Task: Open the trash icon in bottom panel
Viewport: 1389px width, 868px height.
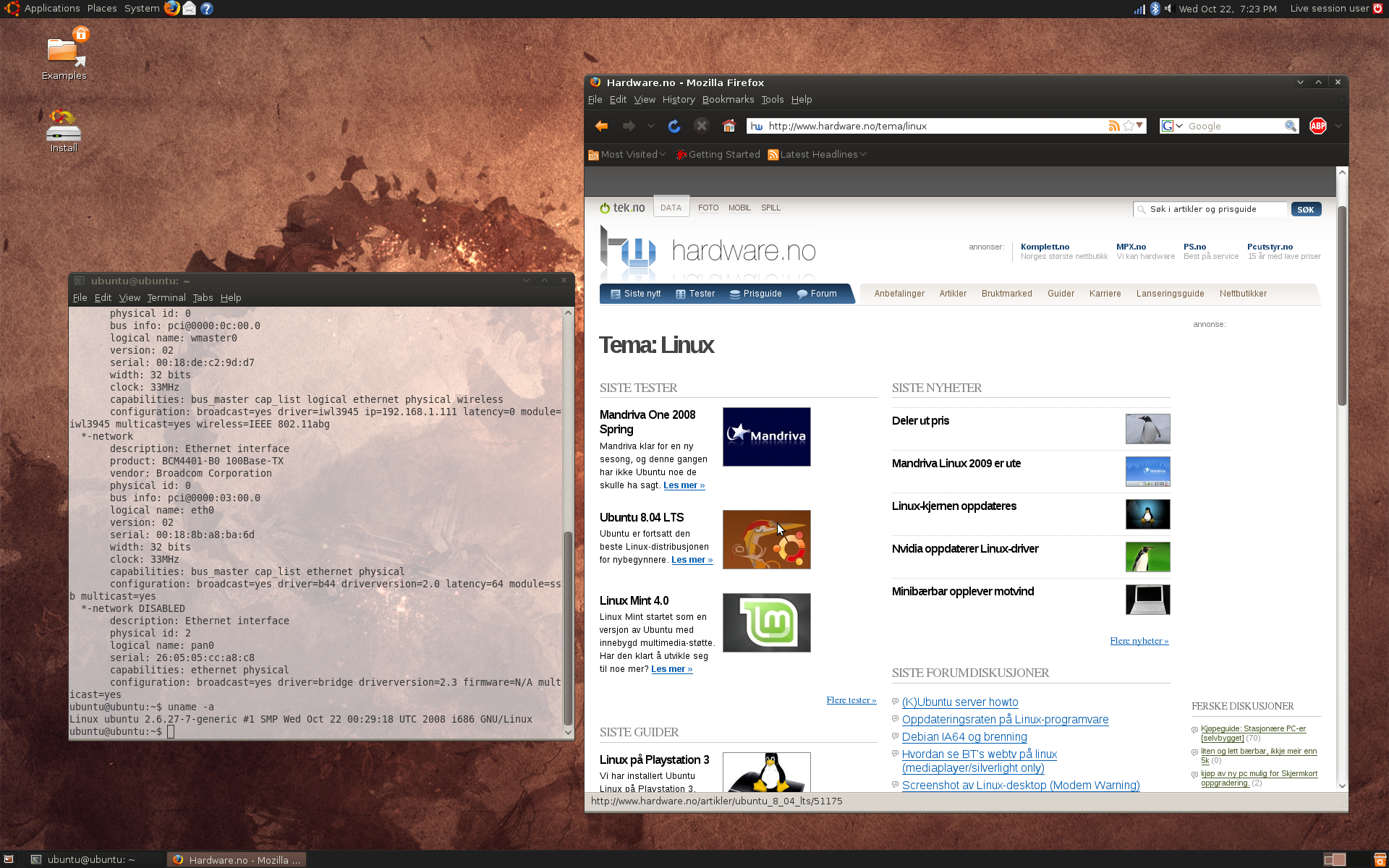Action: pyautogui.click(x=1380, y=859)
